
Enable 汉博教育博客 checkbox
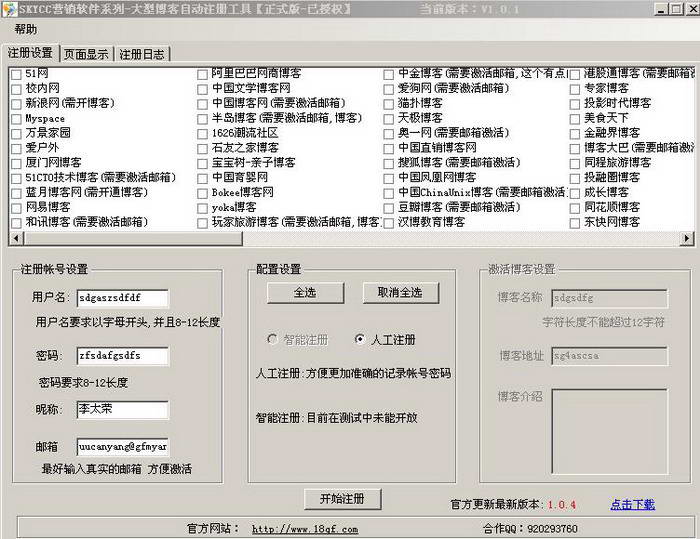click(388, 223)
